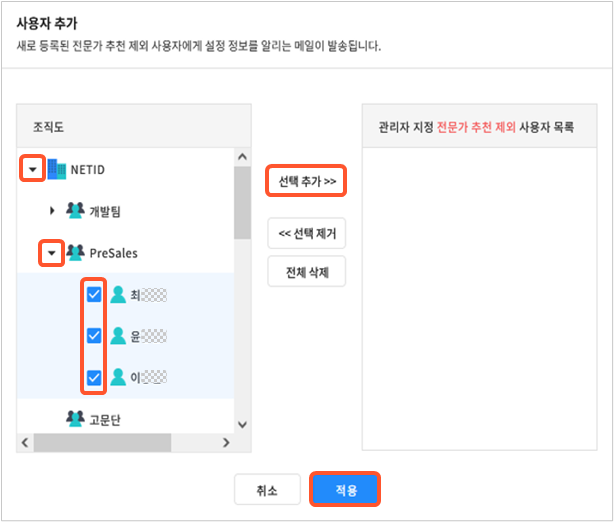The width and height of the screenshot is (614, 522).
Task: Click the user icon beside 윤
Action: coord(119,336)
